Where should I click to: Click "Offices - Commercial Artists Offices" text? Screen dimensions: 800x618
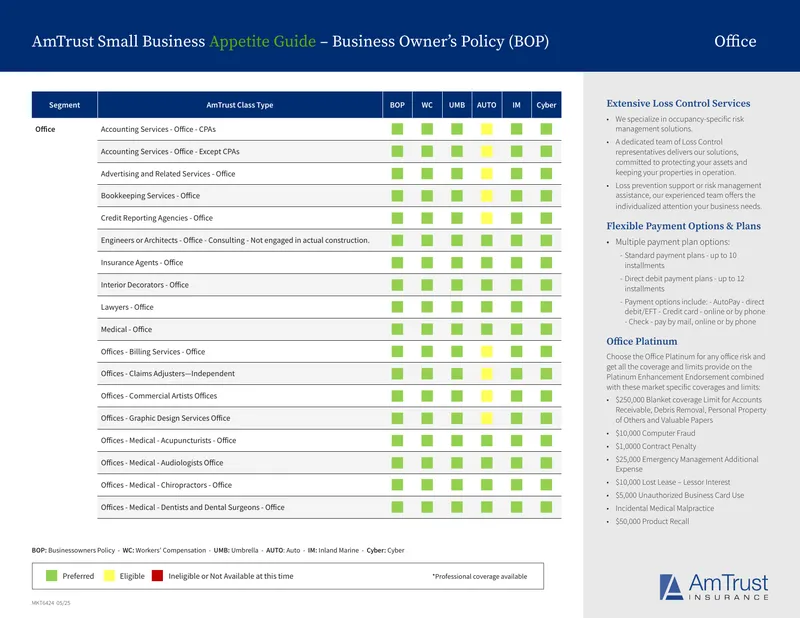point(159,395)
